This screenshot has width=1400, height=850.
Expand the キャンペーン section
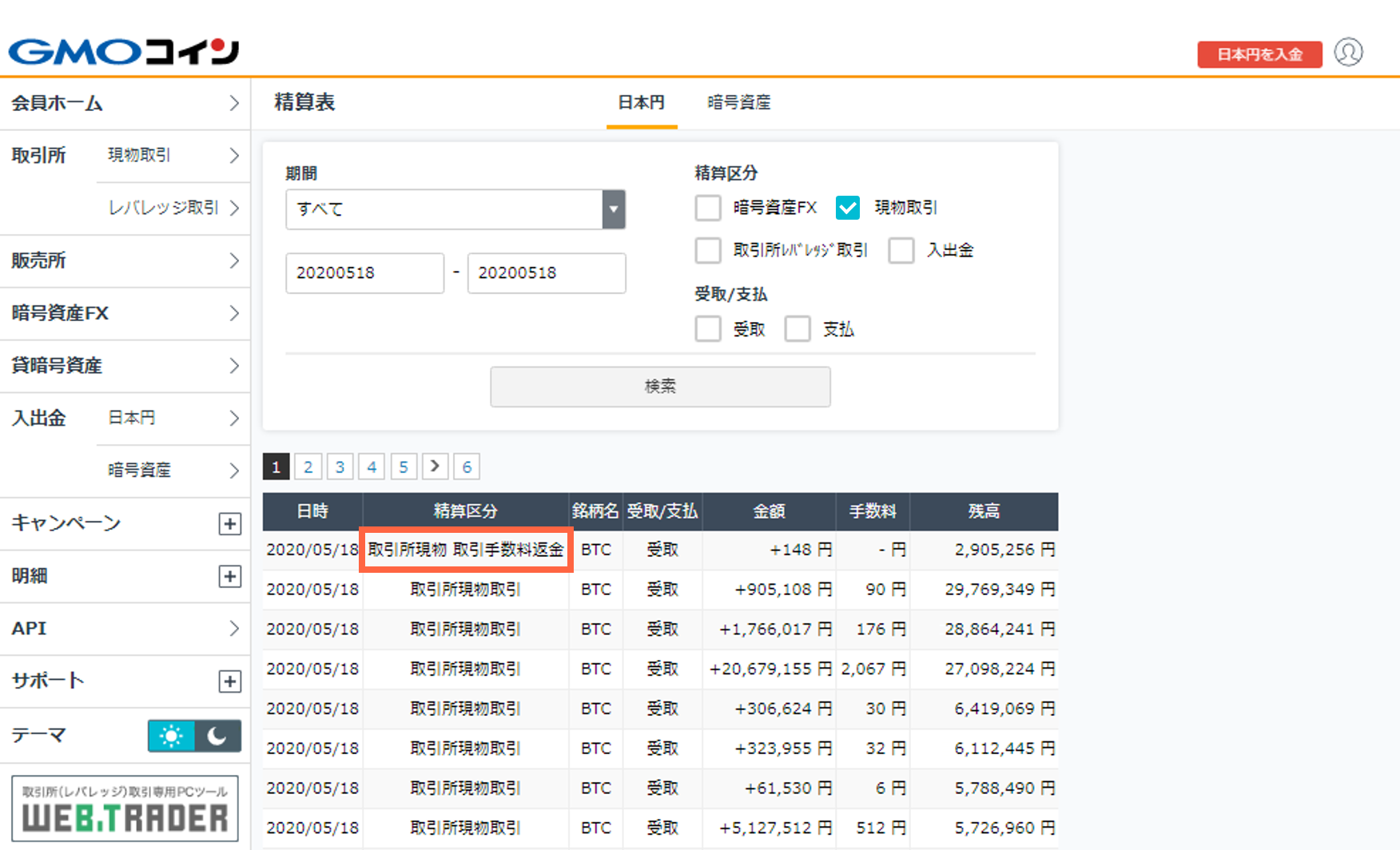[x=229, y=523]
